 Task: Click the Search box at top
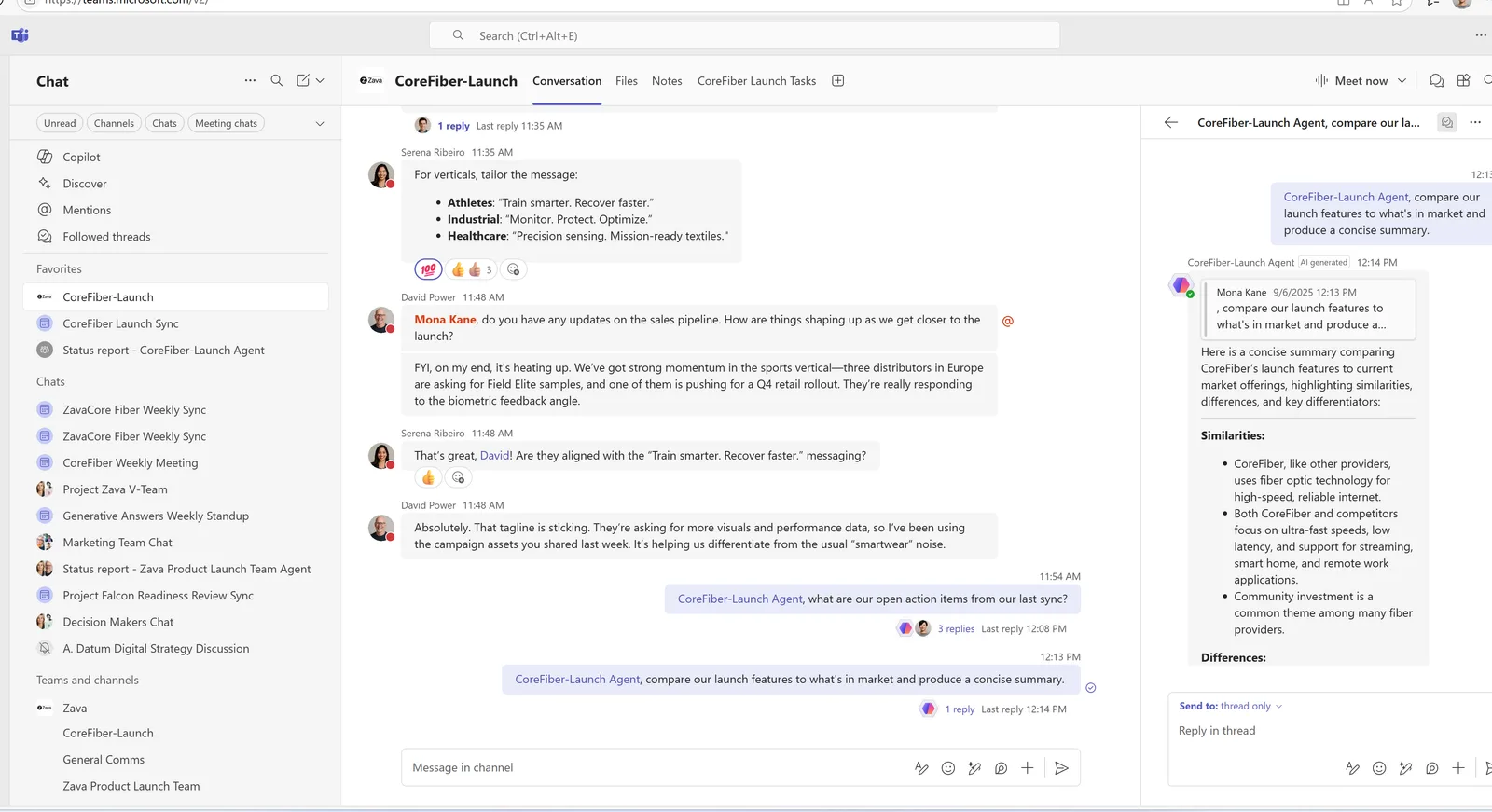click(x=744, y=35)
